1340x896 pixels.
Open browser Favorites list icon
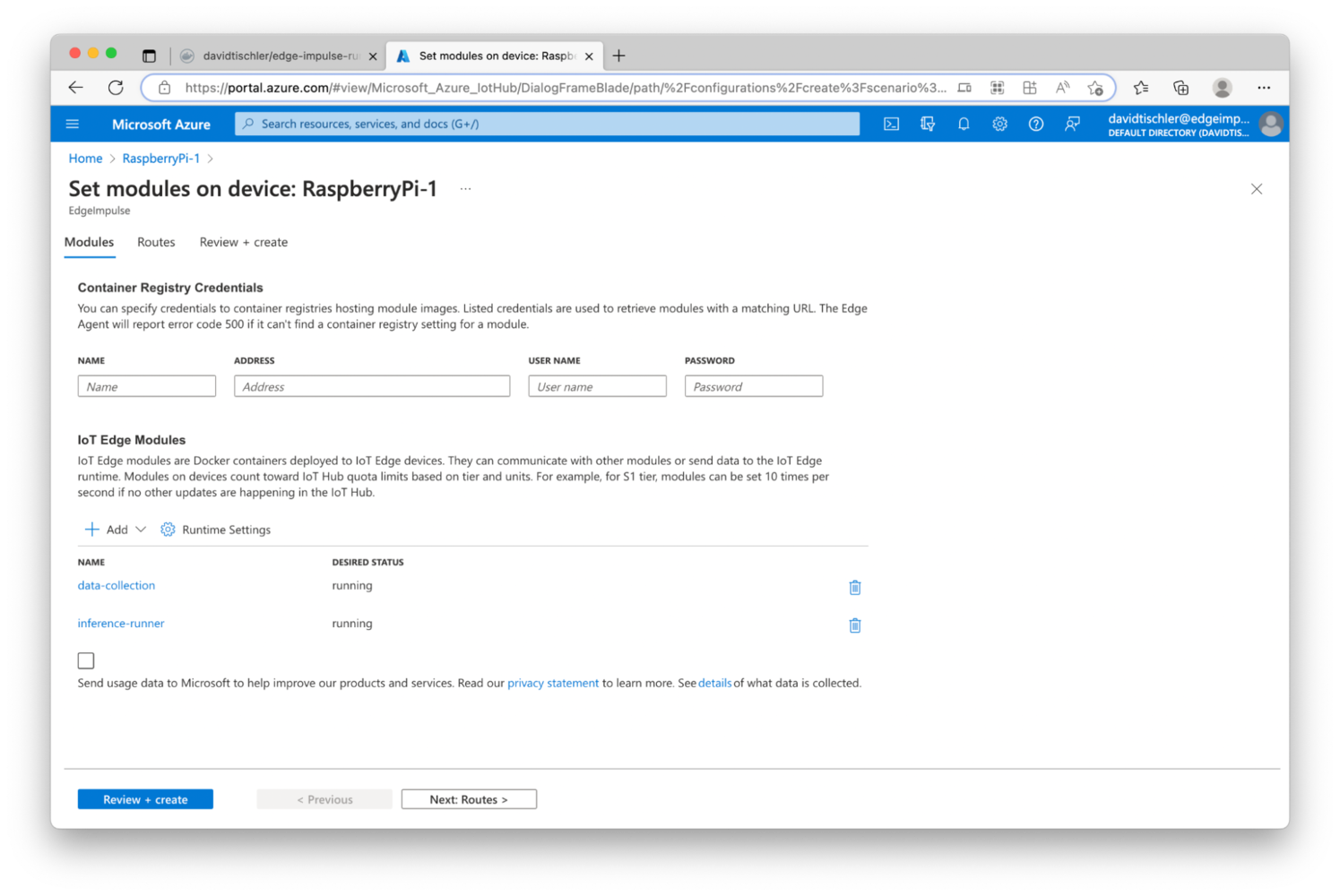point(1140,88)
